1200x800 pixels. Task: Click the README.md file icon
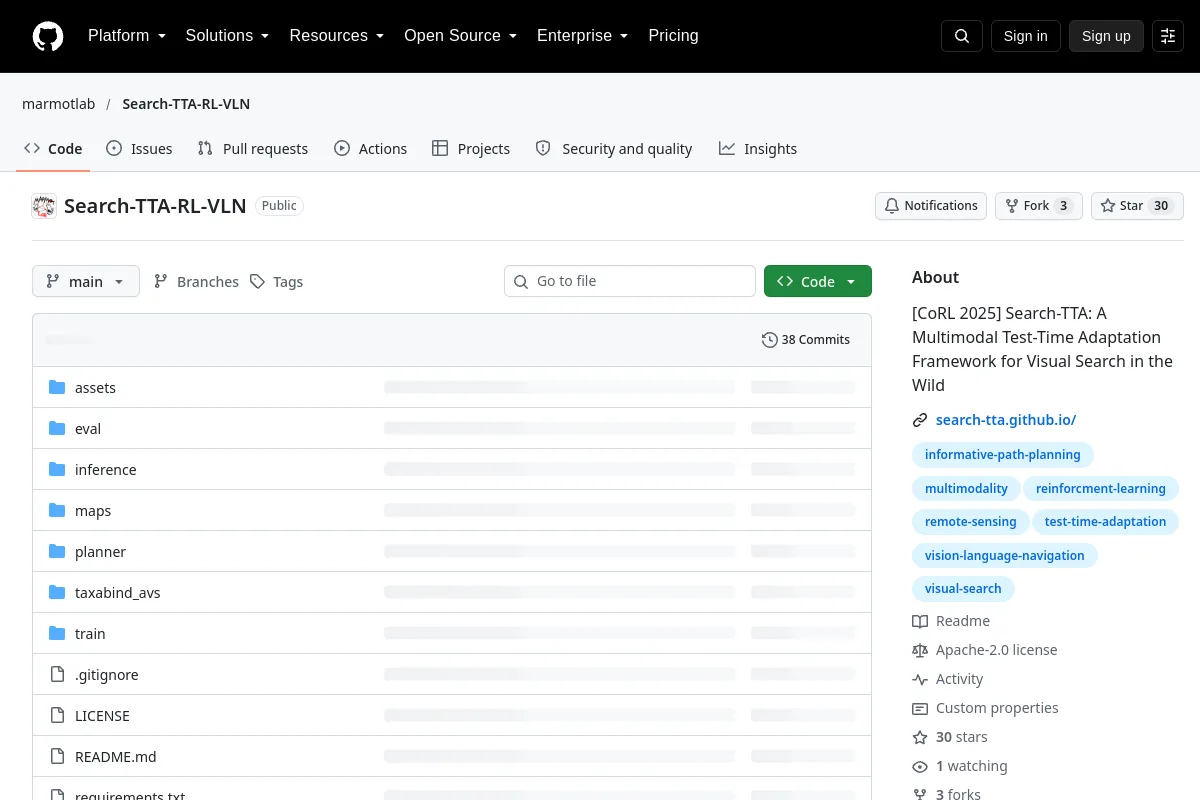pyautogui.click(x=57, y=756)
